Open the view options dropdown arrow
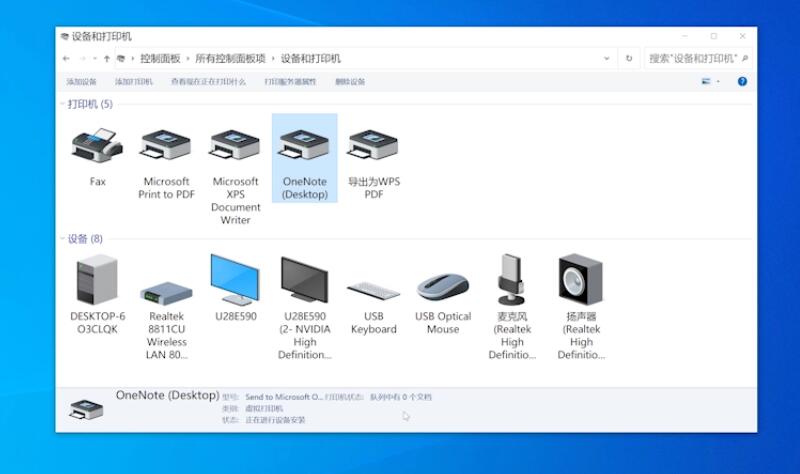800x474 pixels. pos(718,82)
